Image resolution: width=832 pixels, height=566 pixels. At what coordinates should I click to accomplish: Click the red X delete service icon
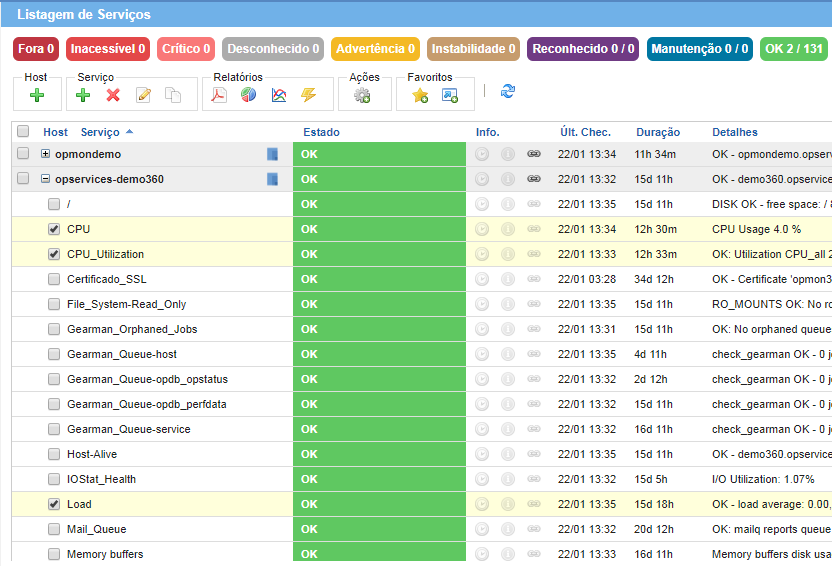tap(113, 95)
